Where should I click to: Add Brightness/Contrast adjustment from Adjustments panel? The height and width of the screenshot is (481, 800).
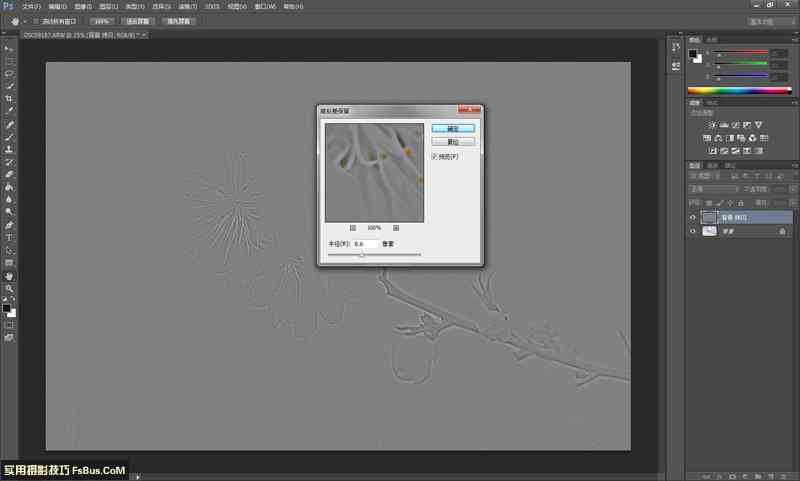coord(711,124)
